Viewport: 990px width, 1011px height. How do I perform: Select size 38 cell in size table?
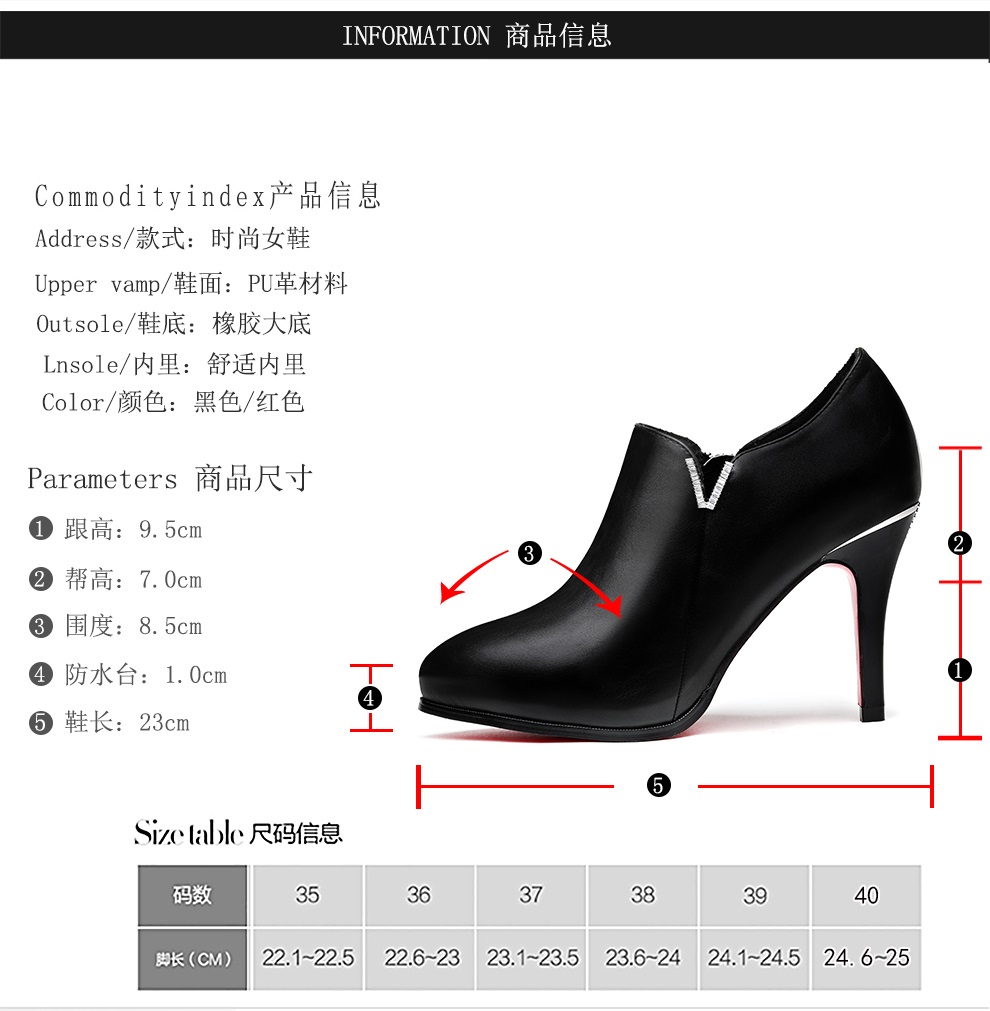[642, 895]
